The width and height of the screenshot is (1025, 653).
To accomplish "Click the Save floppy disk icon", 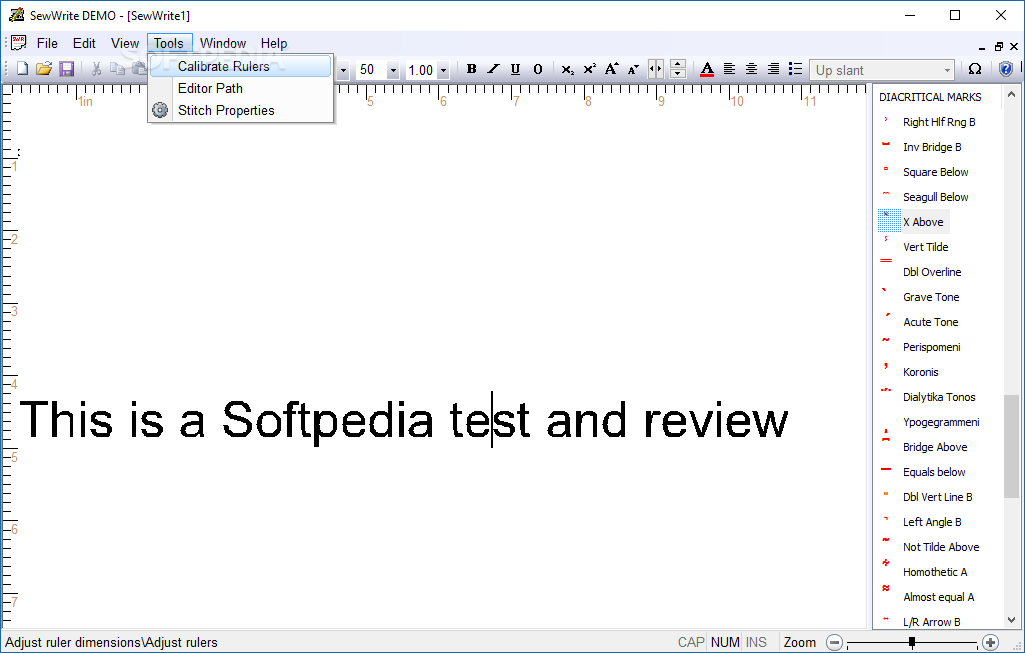I will click(66, 69).
